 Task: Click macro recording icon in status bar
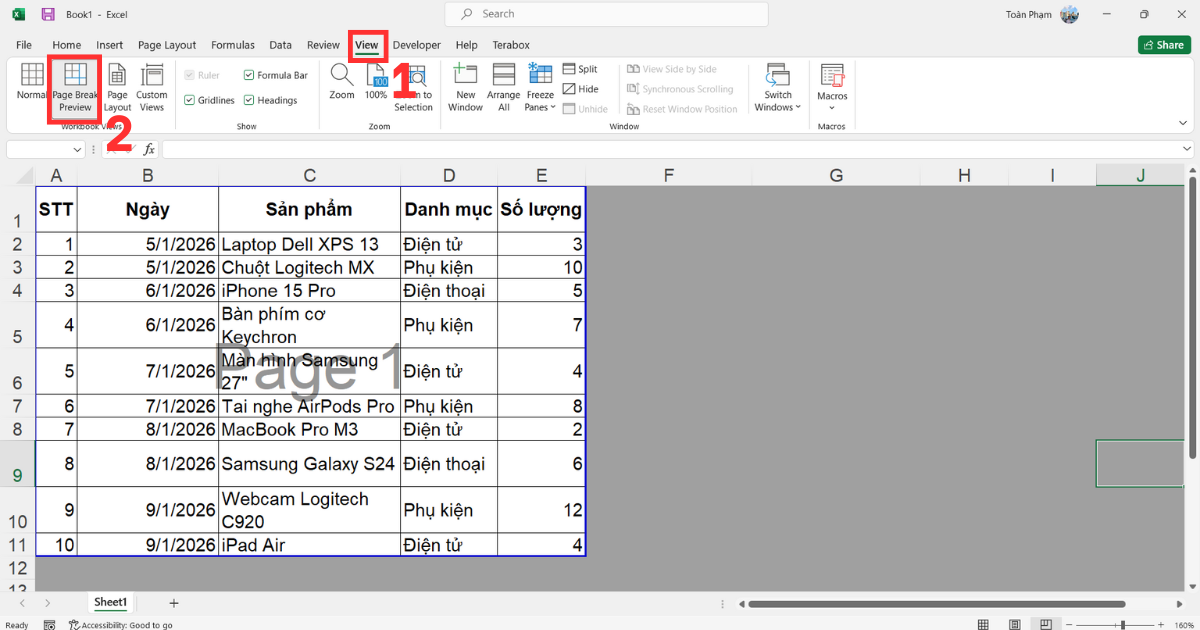(x=50, y=625)
